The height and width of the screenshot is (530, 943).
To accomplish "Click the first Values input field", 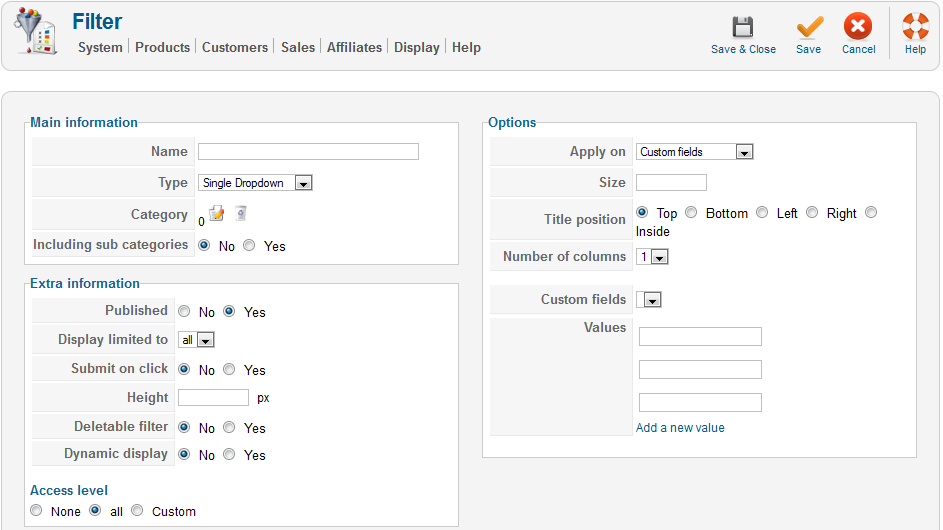I will click(700, 336).
